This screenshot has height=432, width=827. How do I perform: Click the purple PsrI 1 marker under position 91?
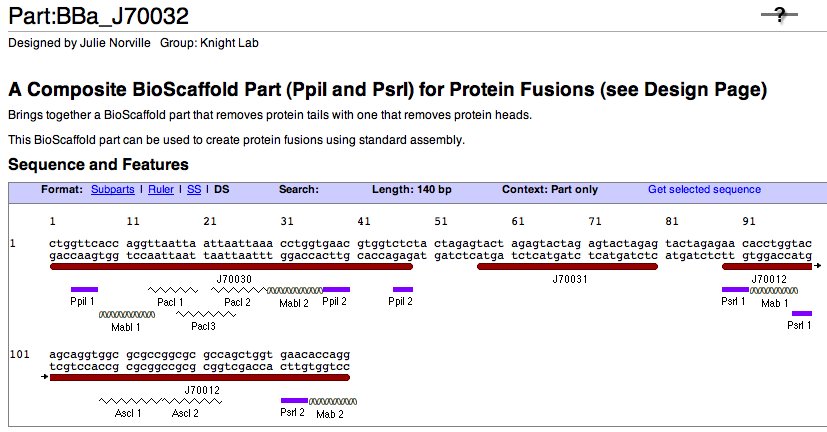pos(734,289)
